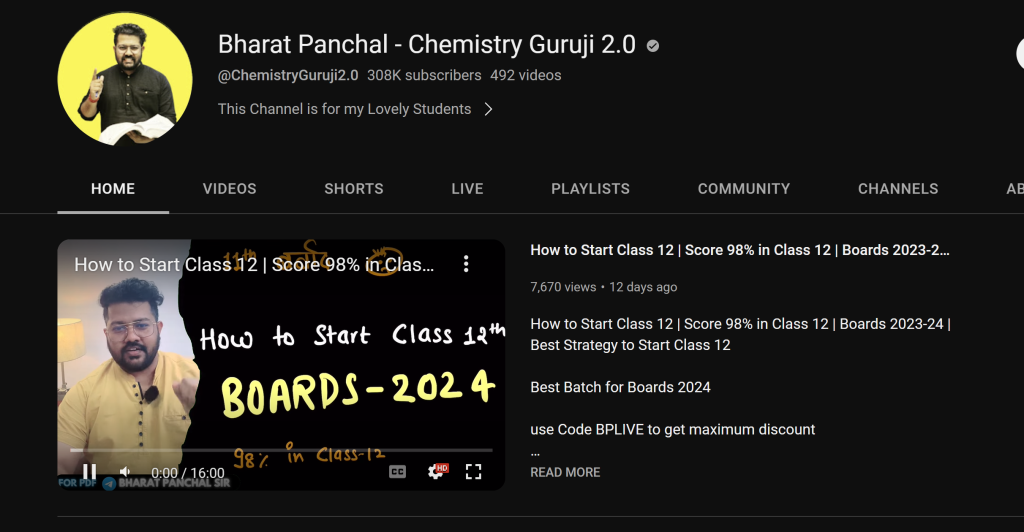Viewport: 1024px width, 532px height.
Task: Go to the PLAYLISTS tab
Action: [x=590, y=189]
